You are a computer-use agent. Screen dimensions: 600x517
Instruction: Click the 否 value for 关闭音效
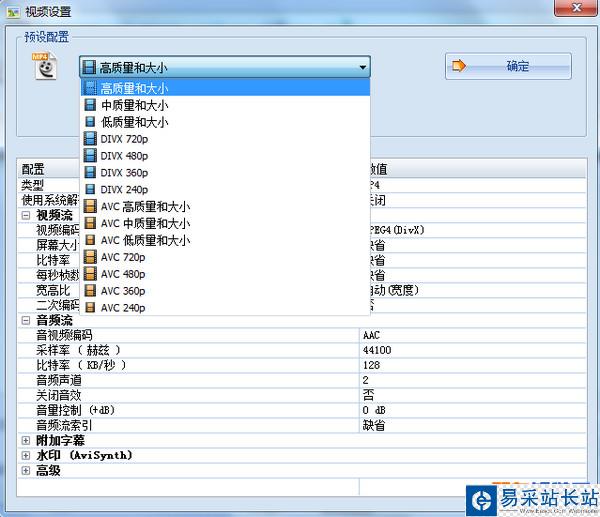pos(368,395)
